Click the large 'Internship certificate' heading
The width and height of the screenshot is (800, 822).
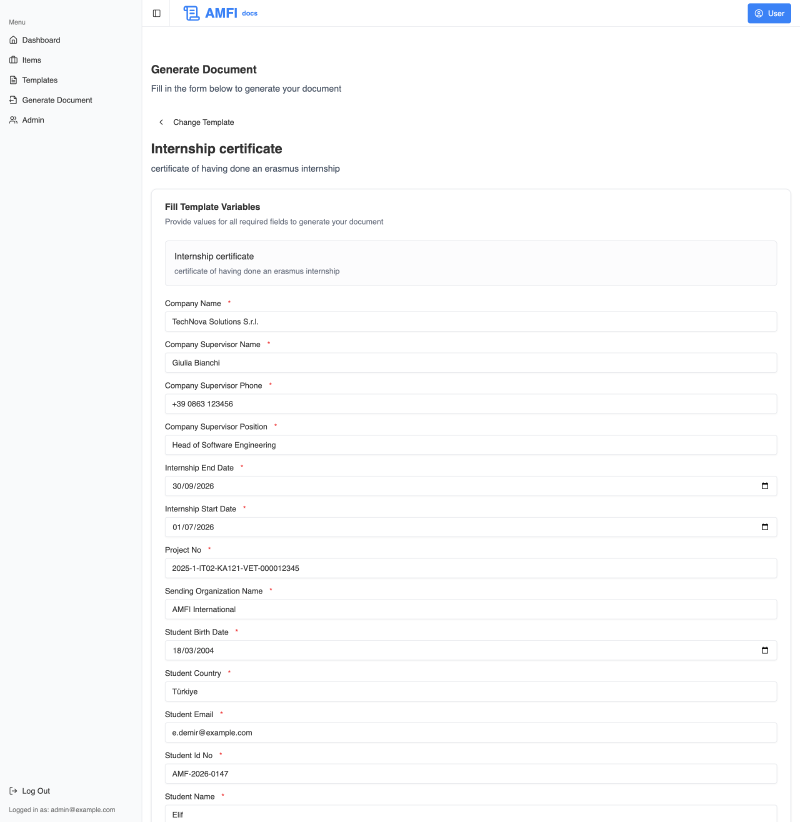coord(217,148)
